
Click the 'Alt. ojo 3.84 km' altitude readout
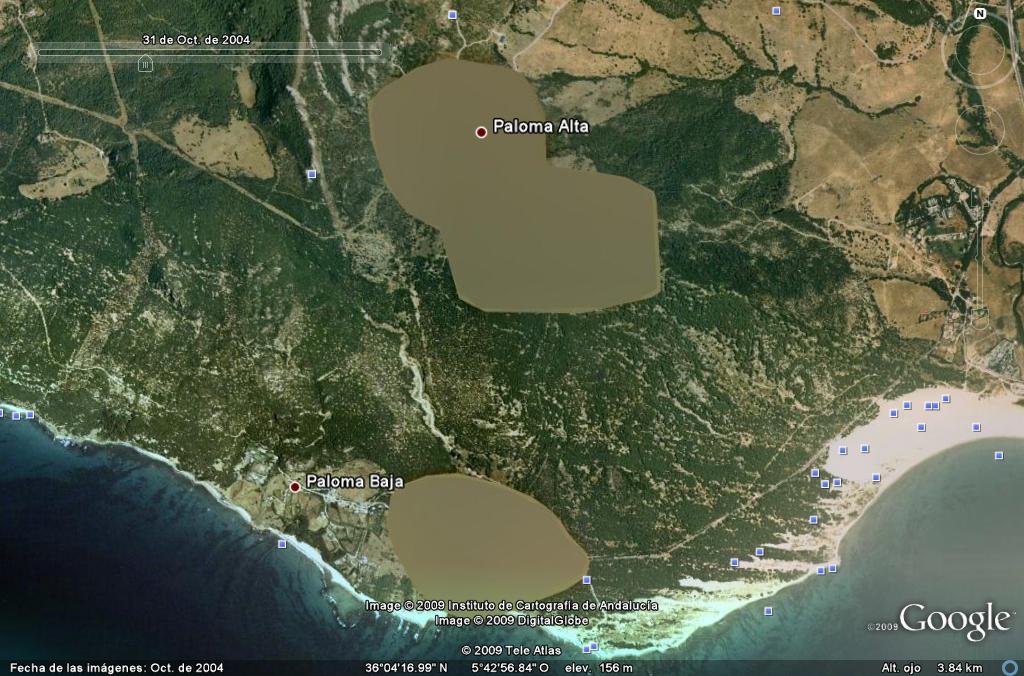[931, 668]
